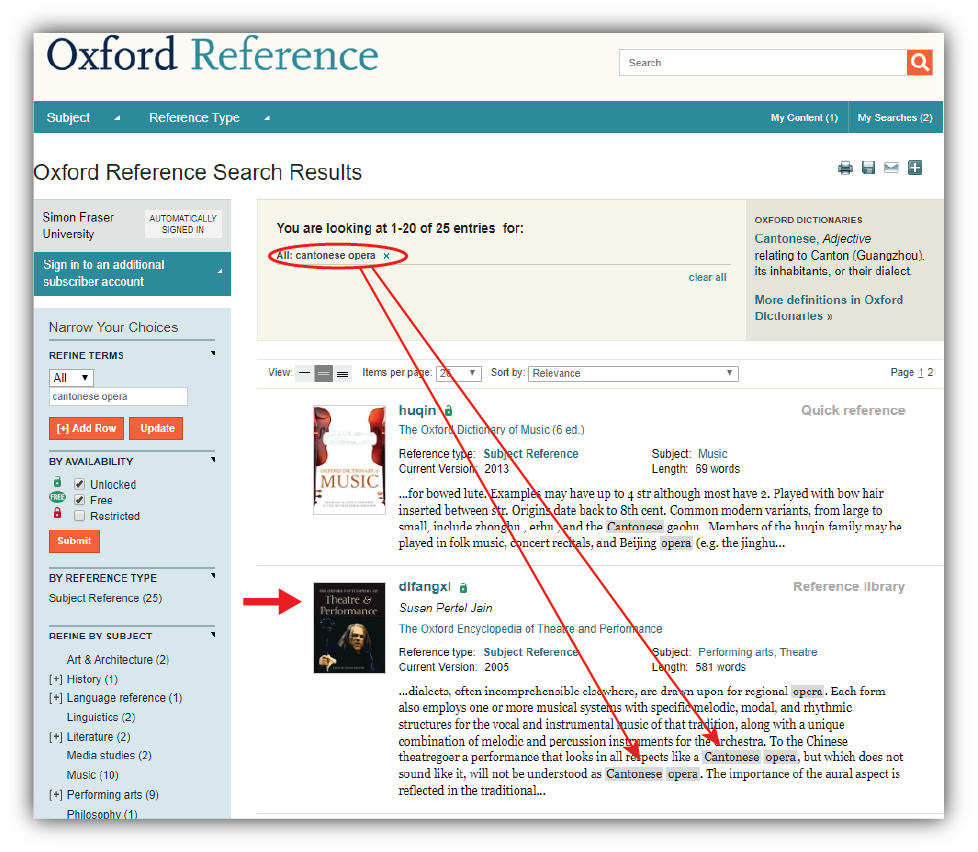Click the green padlock beside difangxi
The image size is (978, 852).
463,588
